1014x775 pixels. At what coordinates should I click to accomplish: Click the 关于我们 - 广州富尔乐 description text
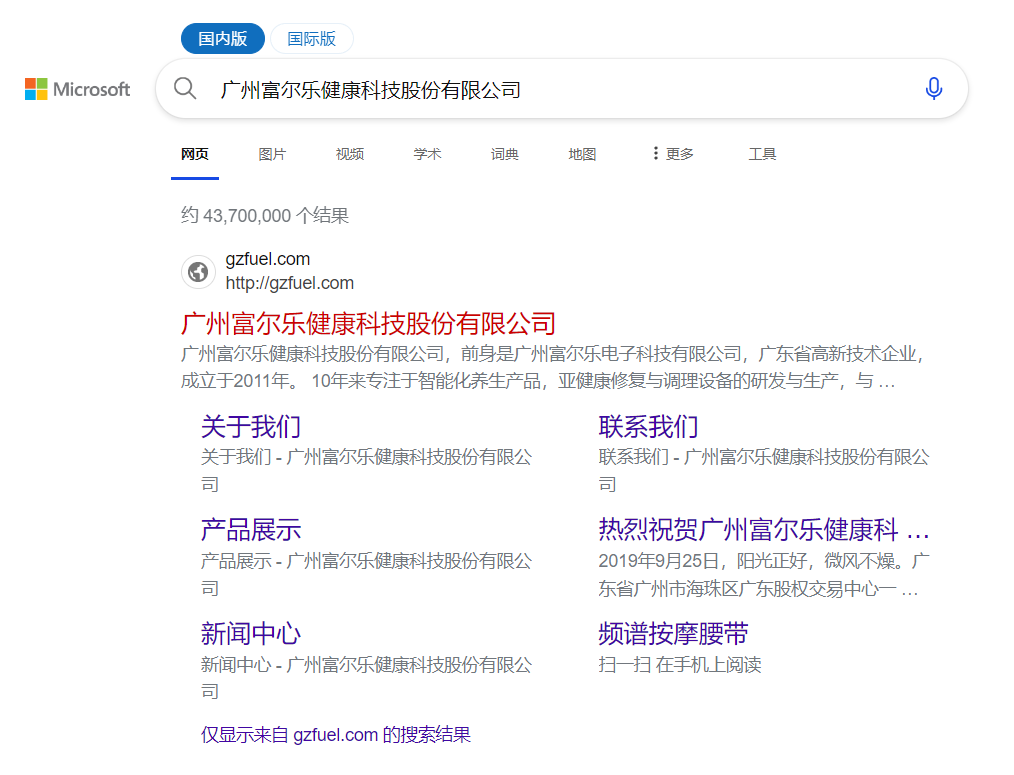click(366, 470)
